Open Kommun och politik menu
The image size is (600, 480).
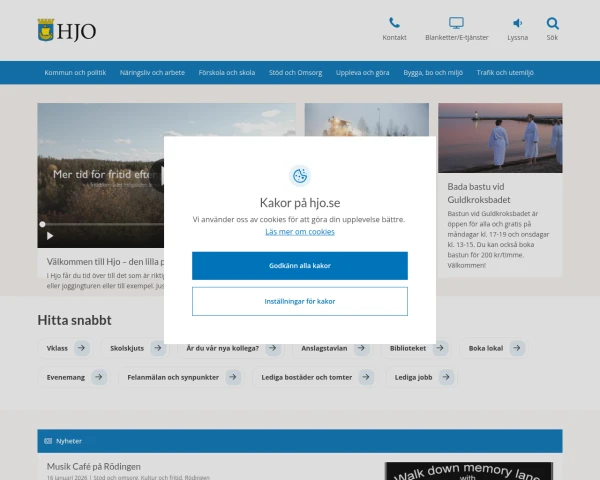pyautogui.click(x=75, y=73)
